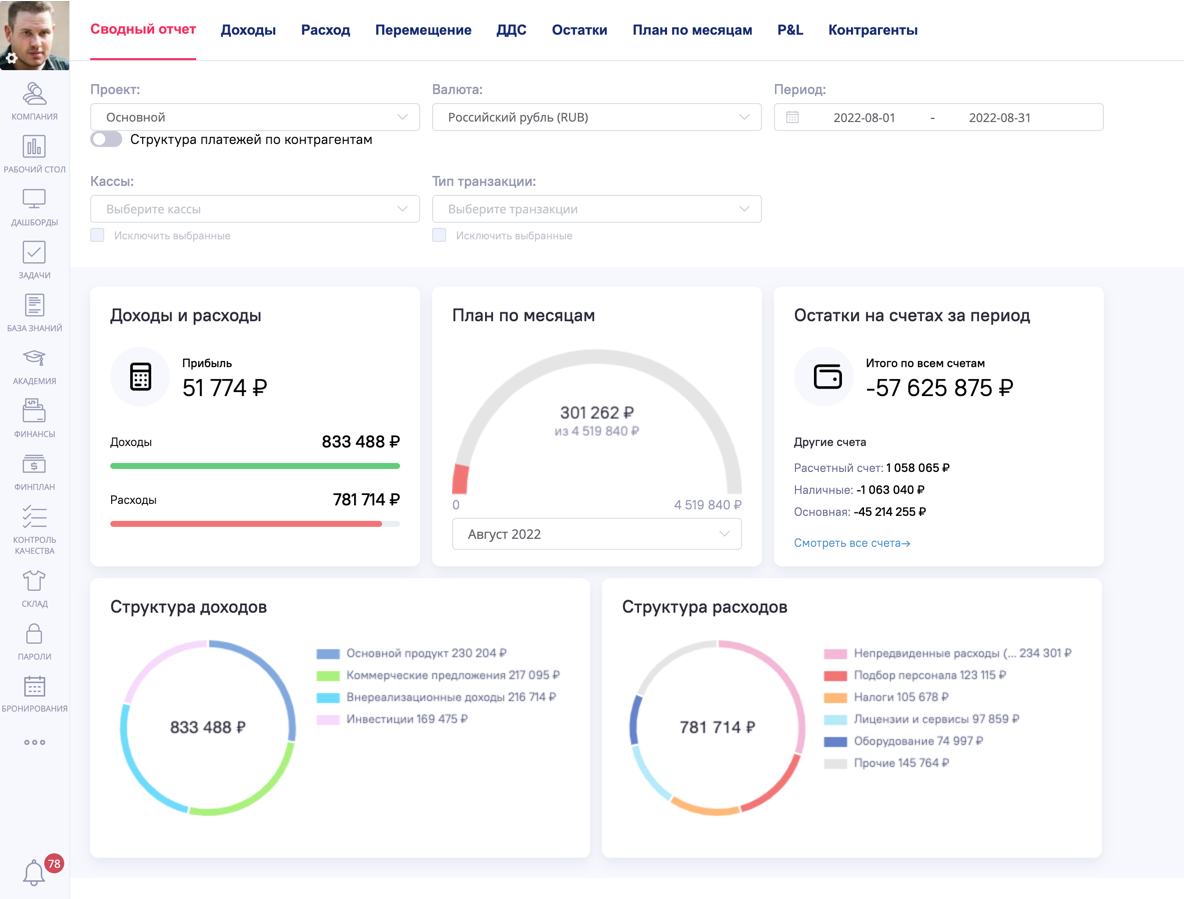Click the notifications bell with badge 78

point(35,872)
